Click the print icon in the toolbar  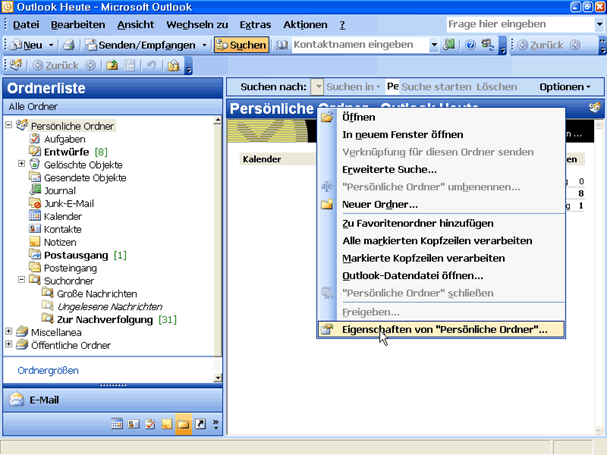tap(69, 45)
